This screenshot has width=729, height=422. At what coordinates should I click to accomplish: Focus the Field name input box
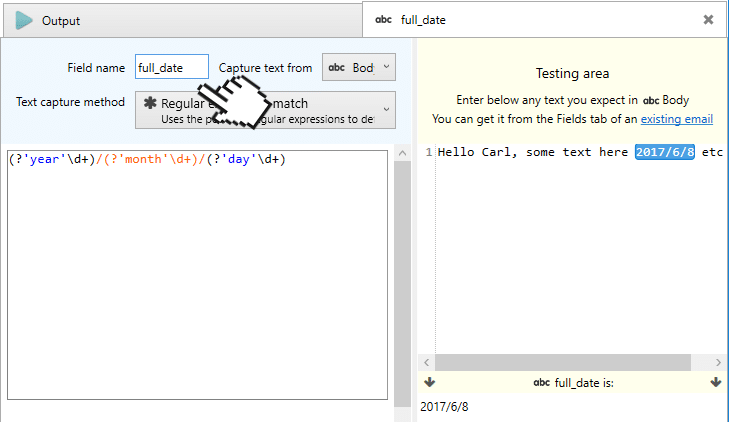[x=172, y=67]
